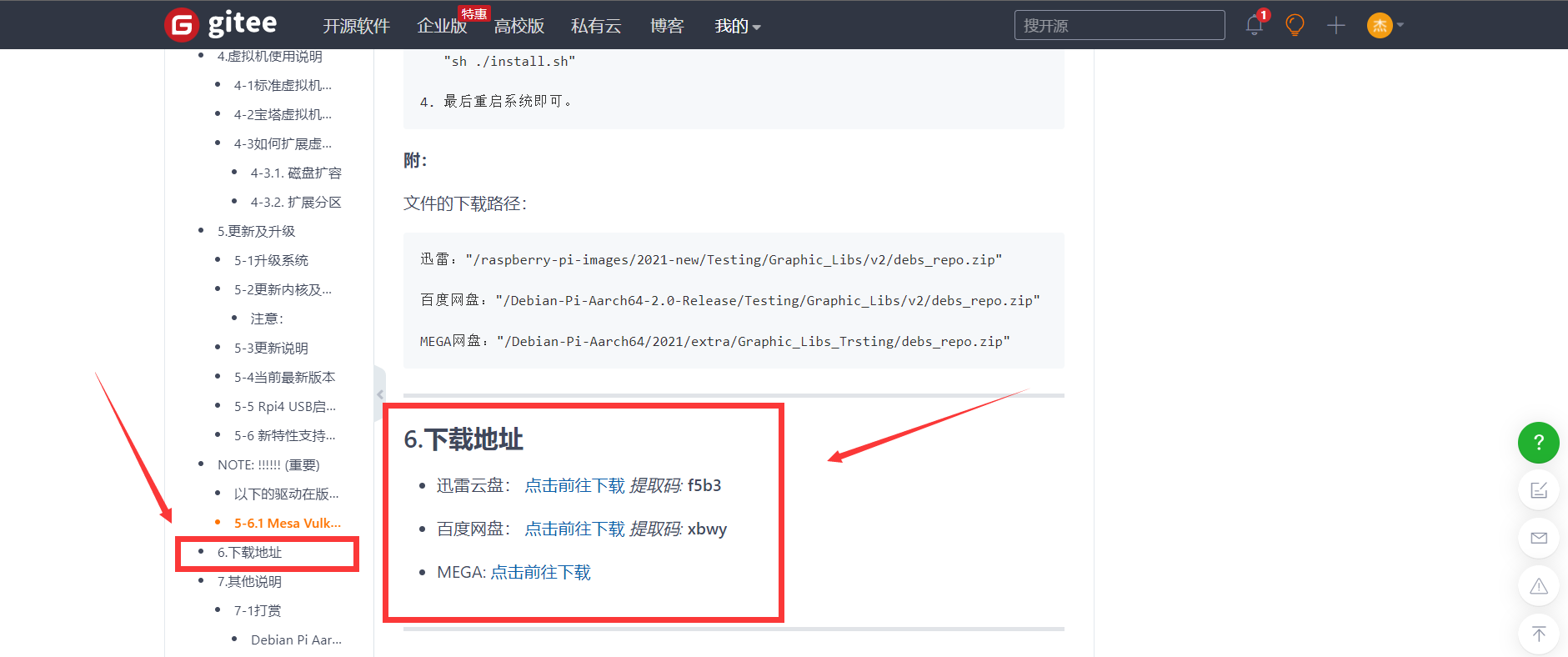Screen dimensions: 1568x657
Task: Go to Debian Pi Aar outline entry
Action: (296, 639)
